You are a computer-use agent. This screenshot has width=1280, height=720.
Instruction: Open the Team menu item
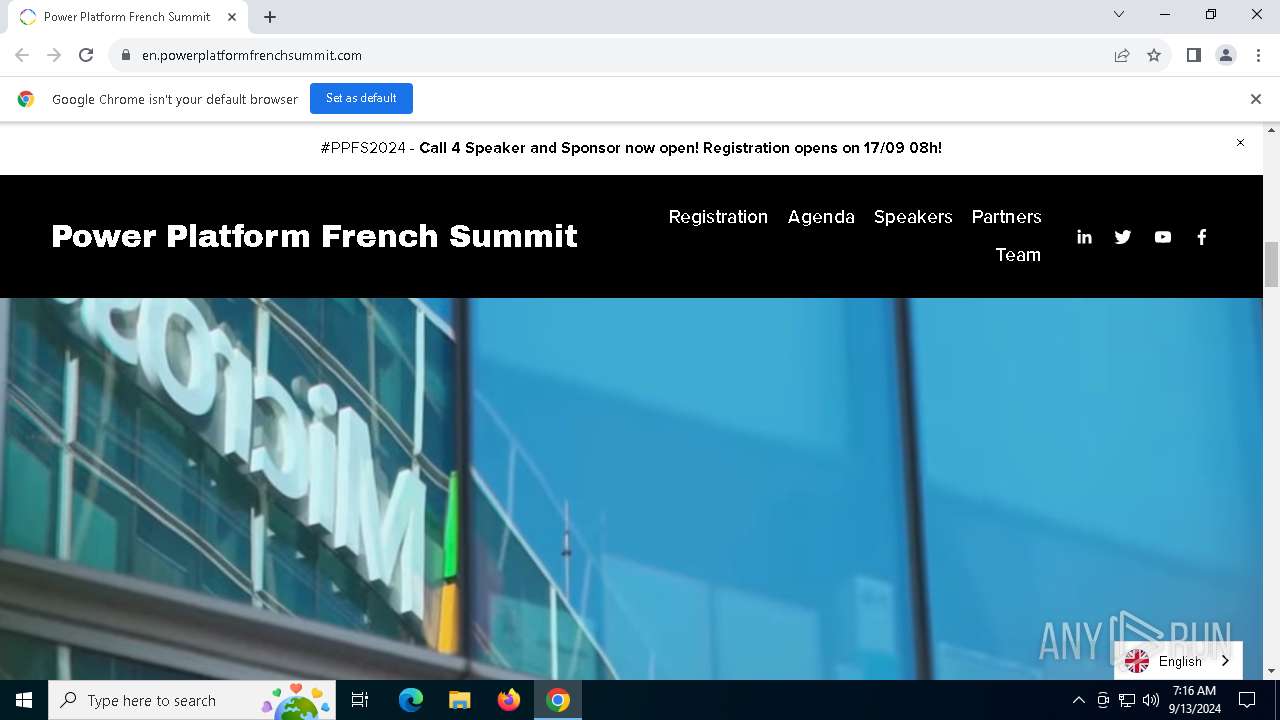click(x=1018, y=255)
